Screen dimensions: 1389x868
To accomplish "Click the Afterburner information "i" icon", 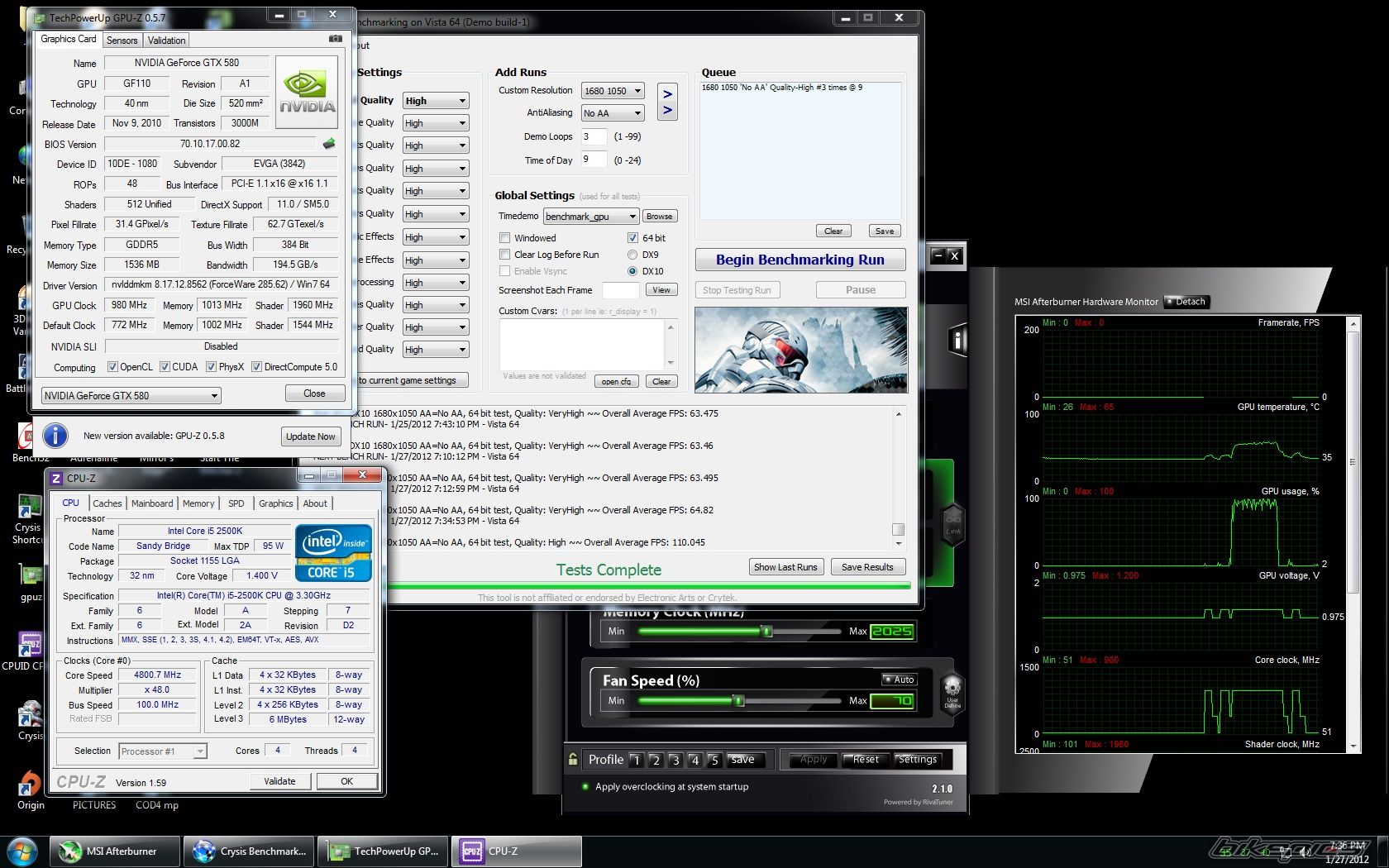I will pyautogui.click(x=957, y=340).
